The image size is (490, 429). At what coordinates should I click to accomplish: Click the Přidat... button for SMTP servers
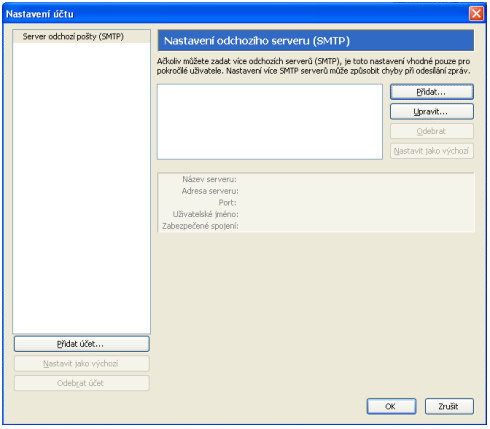click(x=432, y=92)
